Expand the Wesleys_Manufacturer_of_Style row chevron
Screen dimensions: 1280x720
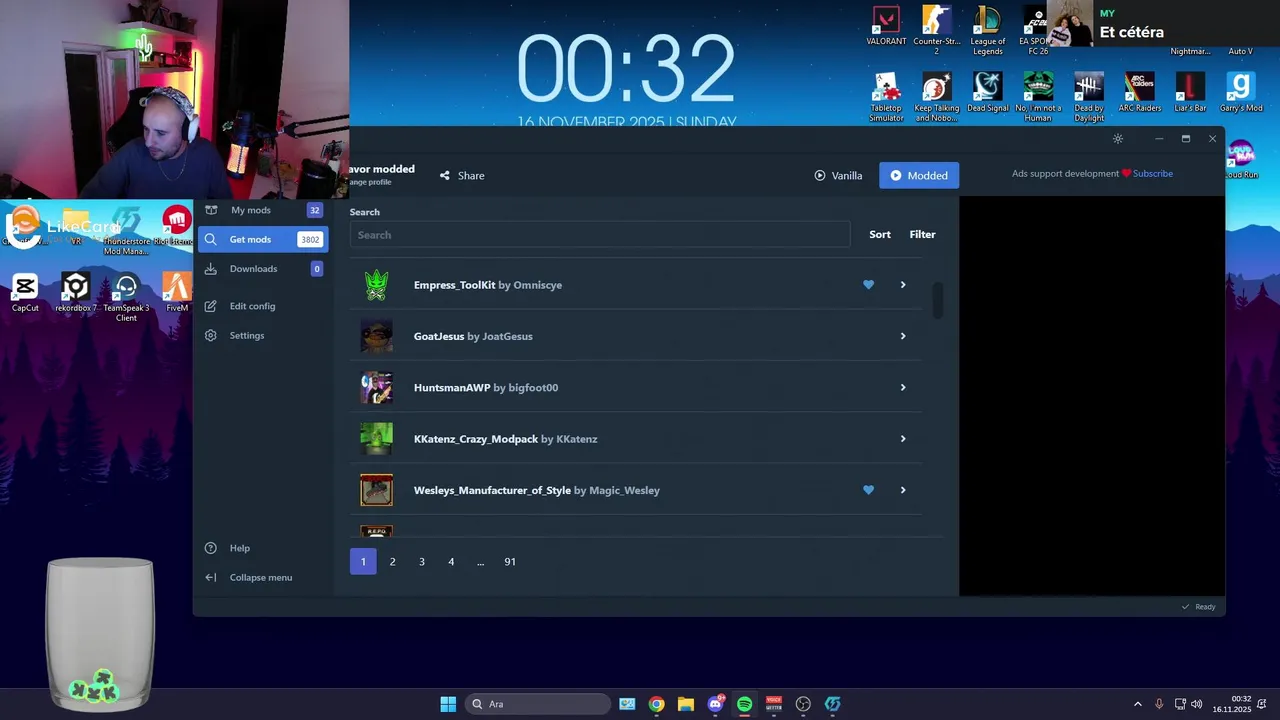[902, 490]
